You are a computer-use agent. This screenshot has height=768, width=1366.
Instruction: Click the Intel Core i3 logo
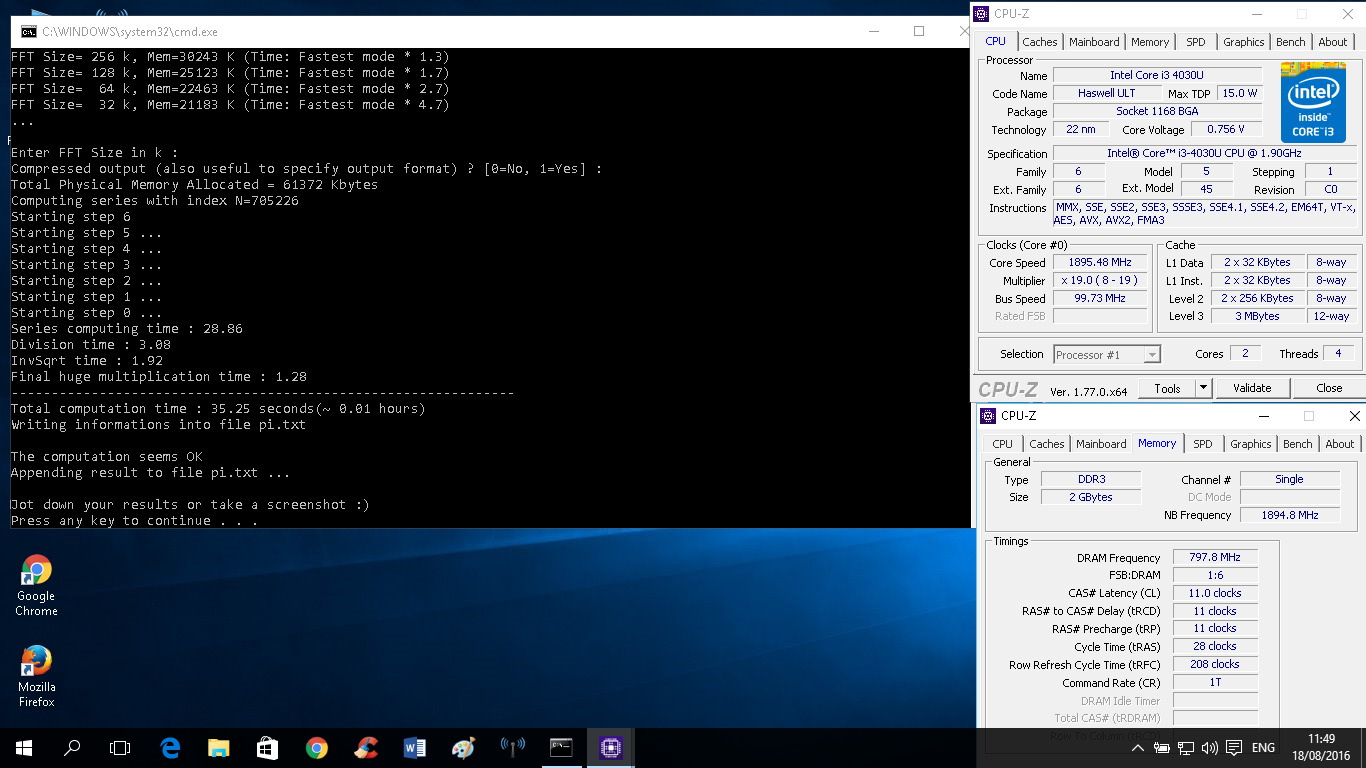point(1313,102)
